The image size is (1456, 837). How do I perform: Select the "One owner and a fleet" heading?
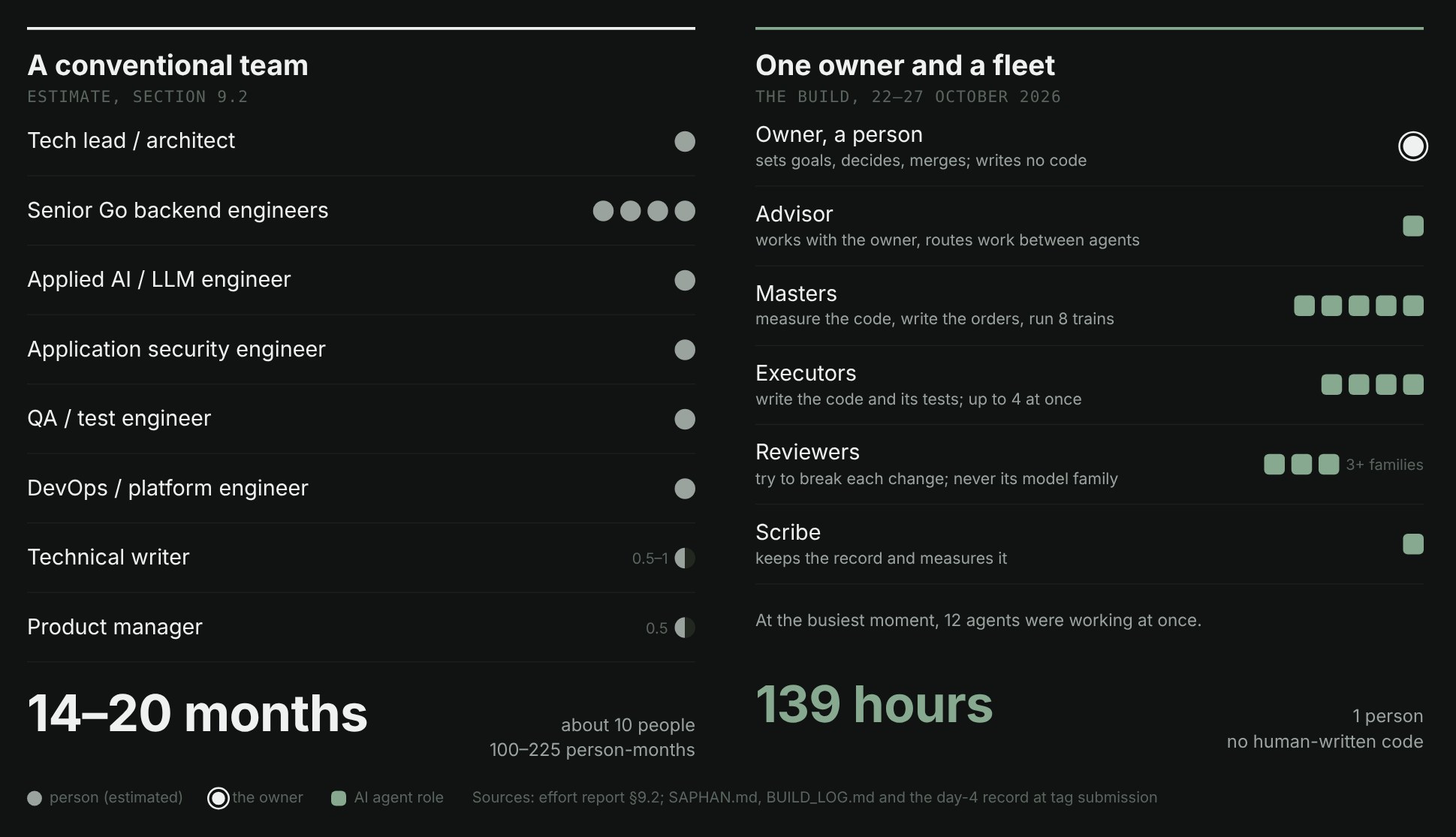coord(905,65)
